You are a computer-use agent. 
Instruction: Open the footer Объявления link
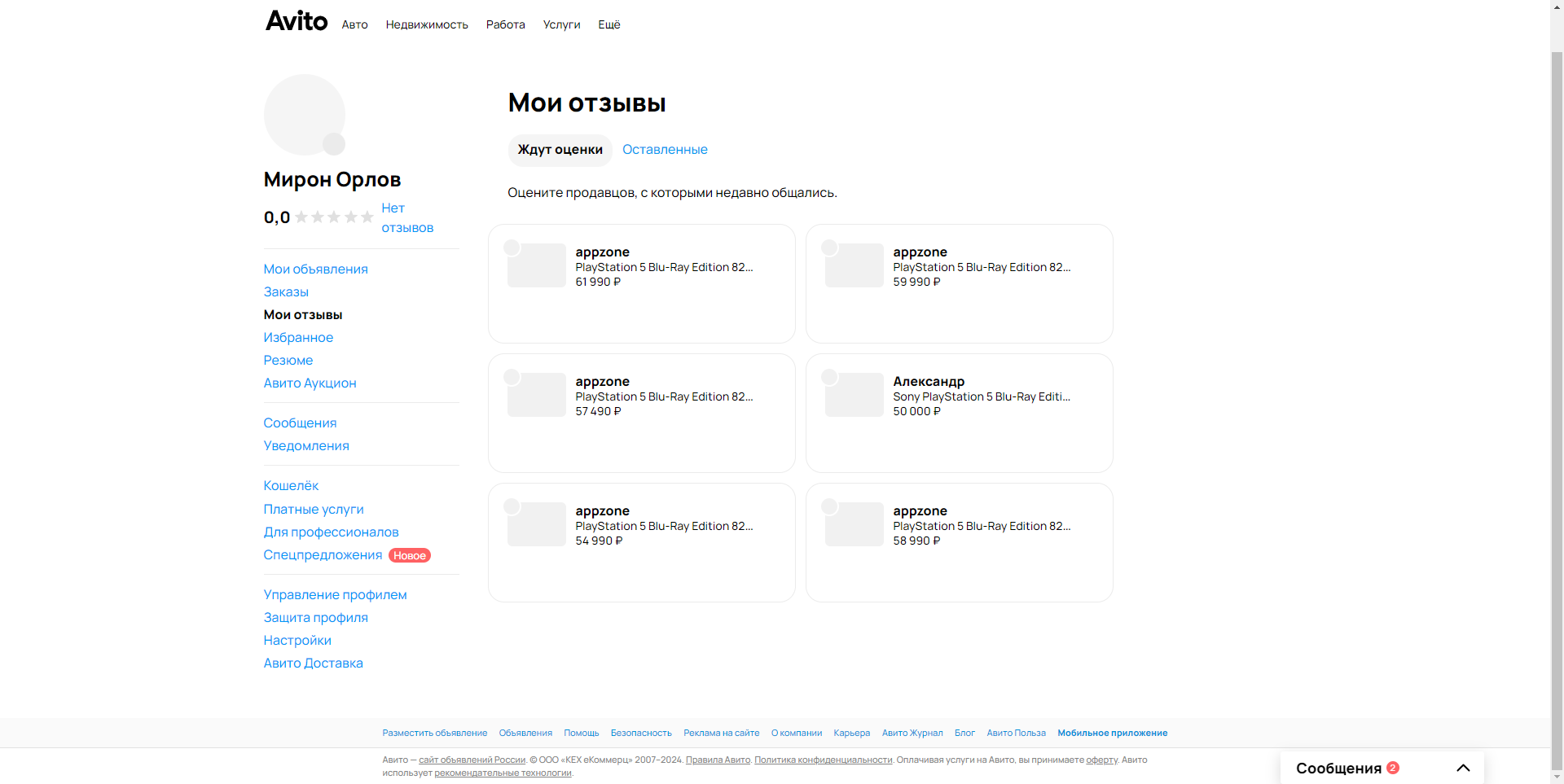525,734
